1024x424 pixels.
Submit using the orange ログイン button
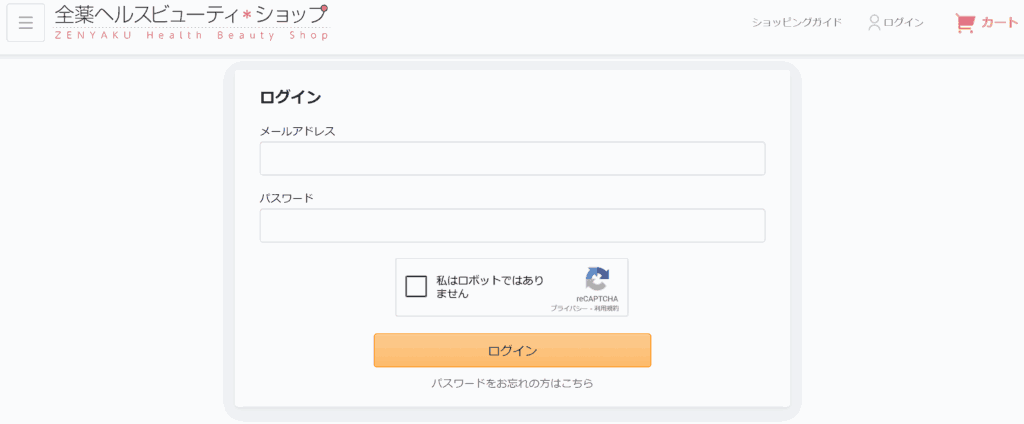(512, 350)
